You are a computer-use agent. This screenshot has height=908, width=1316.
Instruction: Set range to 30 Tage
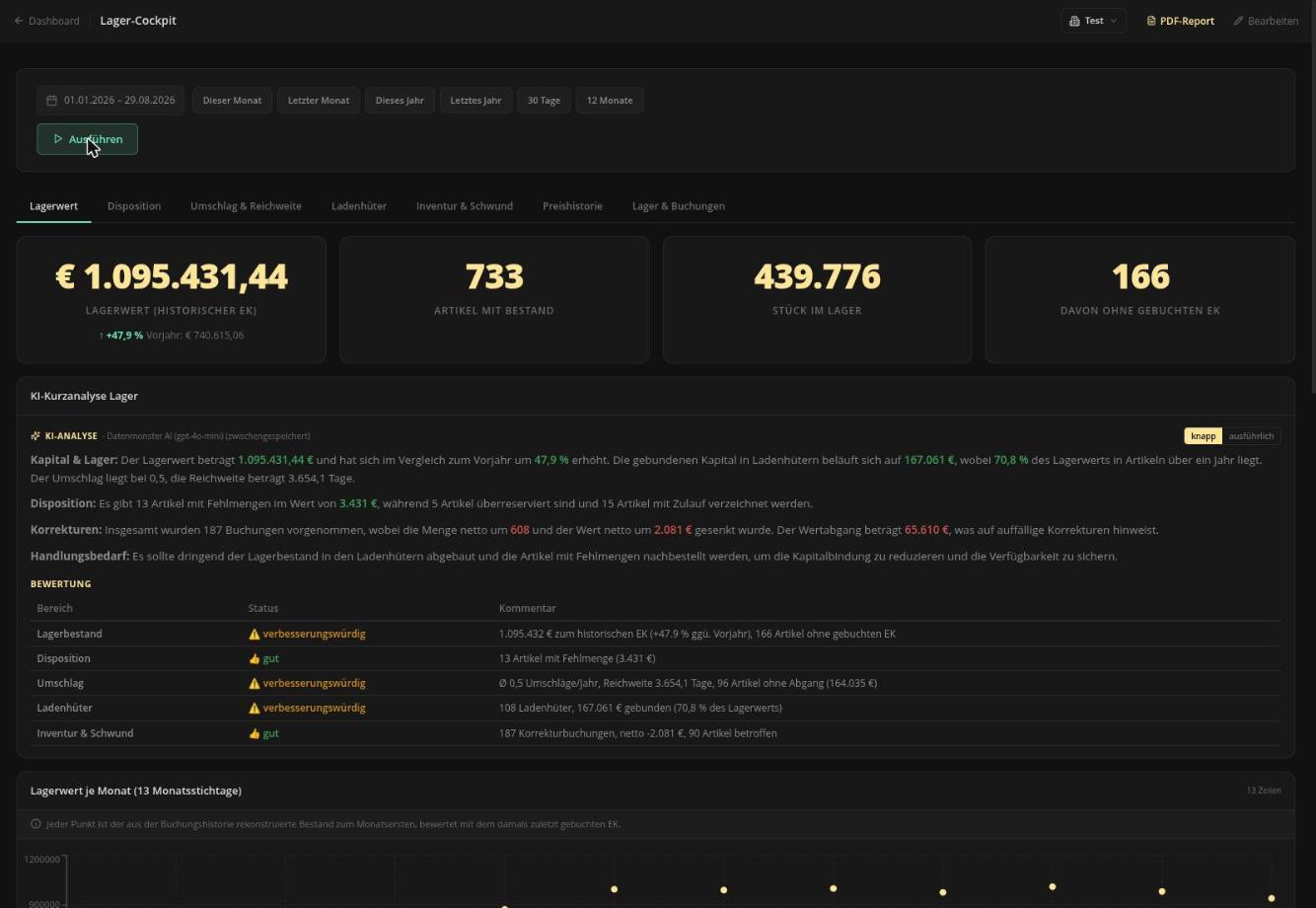tap(544, 101)
